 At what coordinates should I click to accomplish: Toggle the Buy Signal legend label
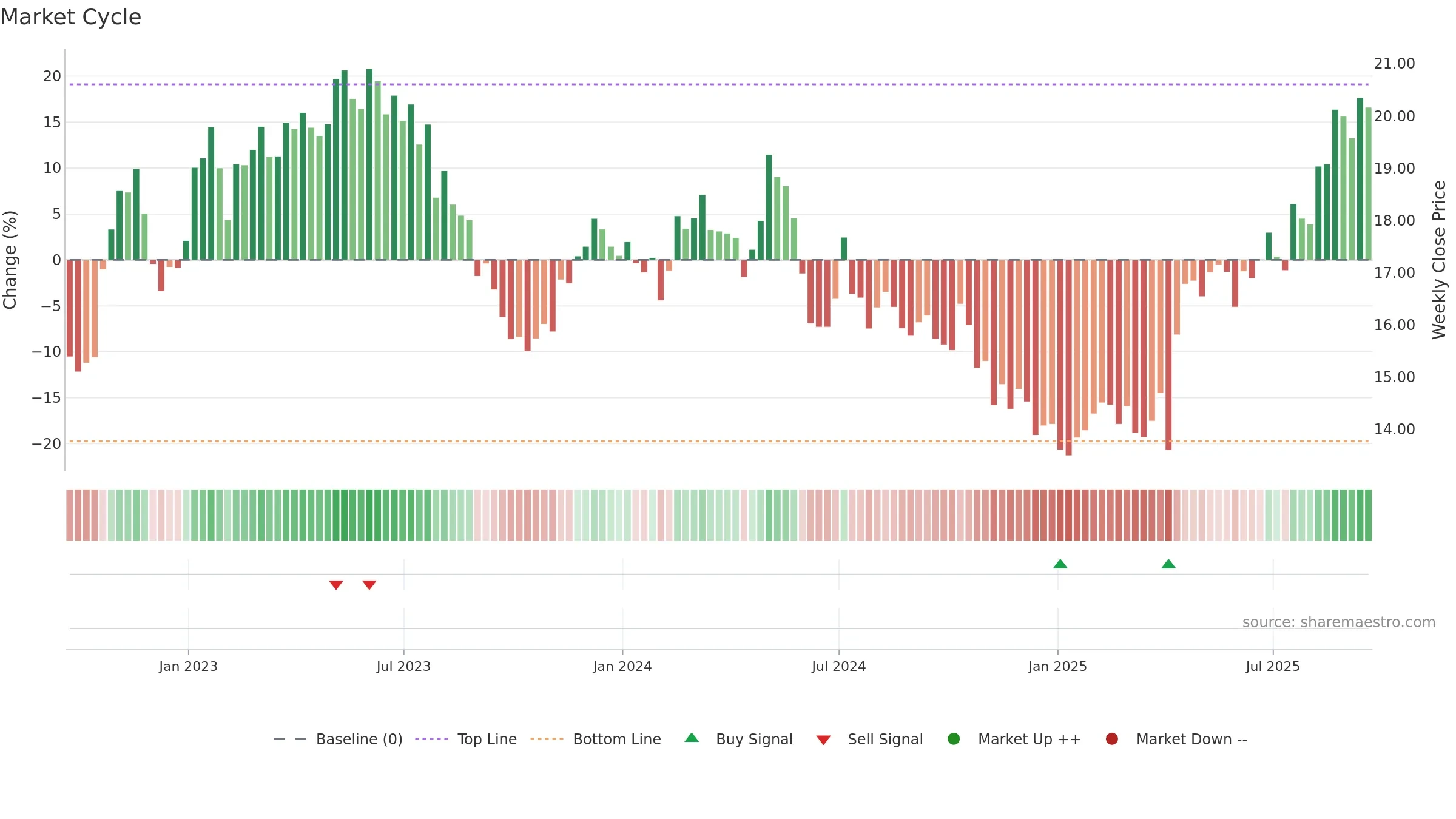tap(754, 740)
